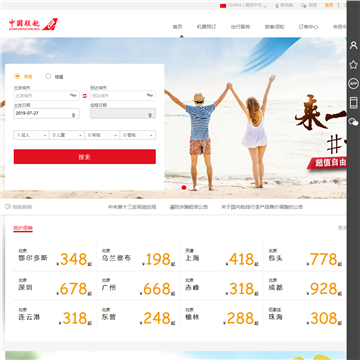Click the departure city input field
This screenshot has width=360, height=360.
[x=46, y=96]
